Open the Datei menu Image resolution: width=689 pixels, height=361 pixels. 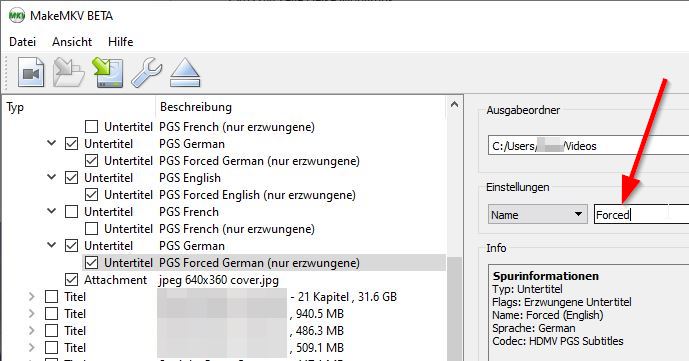pyautogui.click(x=22, y=42)
